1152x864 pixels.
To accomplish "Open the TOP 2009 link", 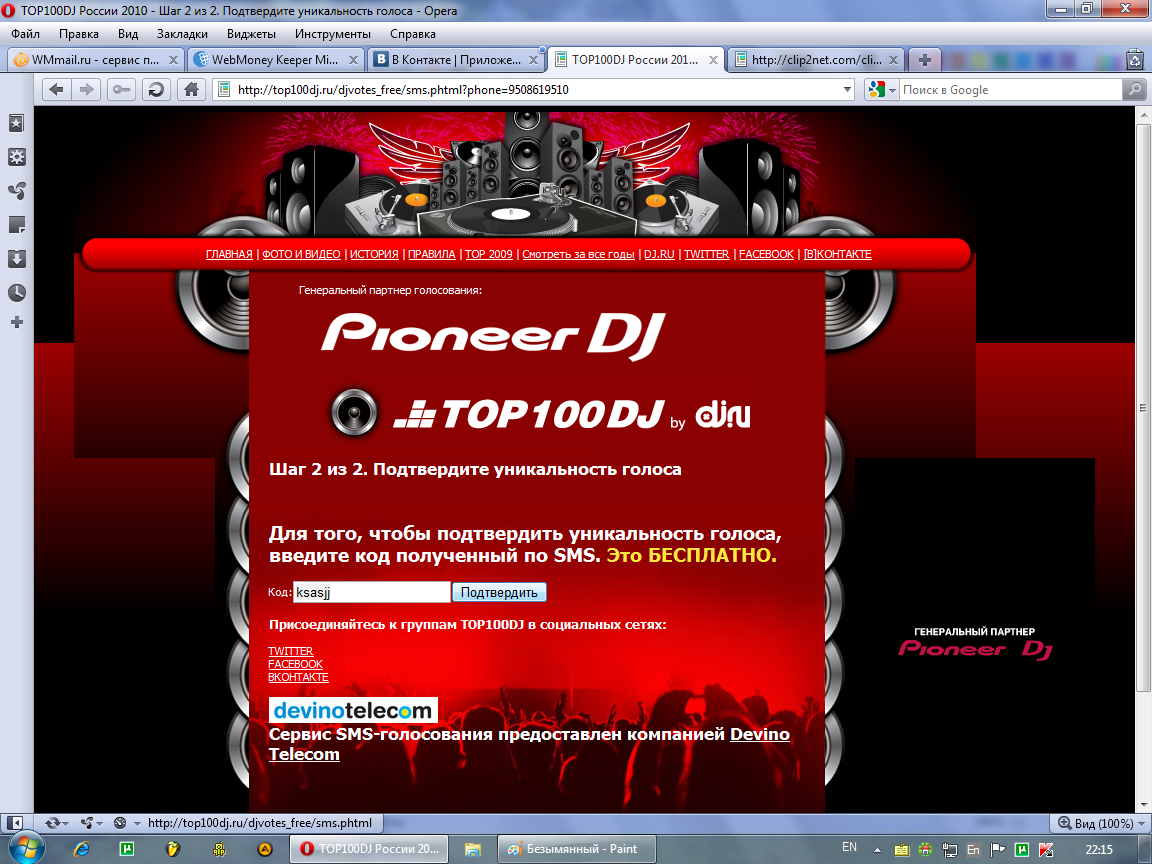I will [489, 254].
